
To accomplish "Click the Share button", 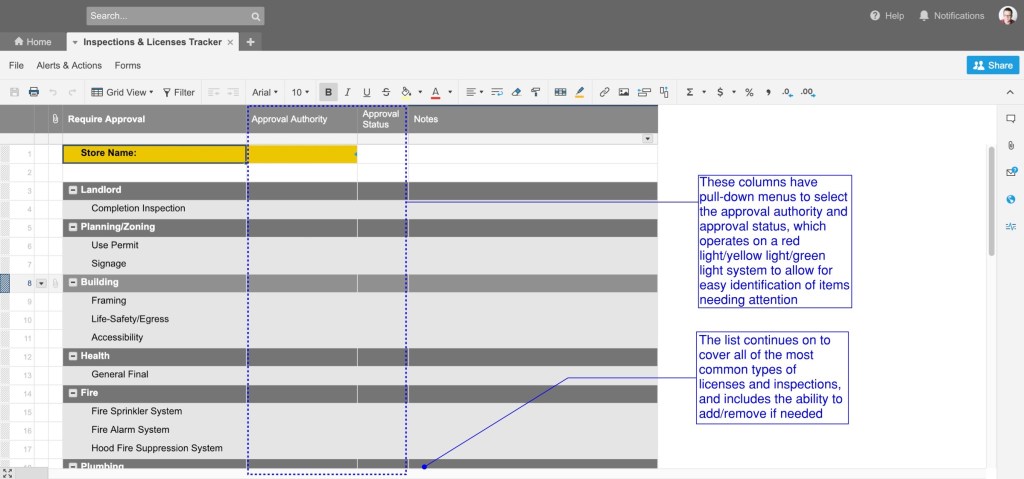I will [x=992, y=65].
